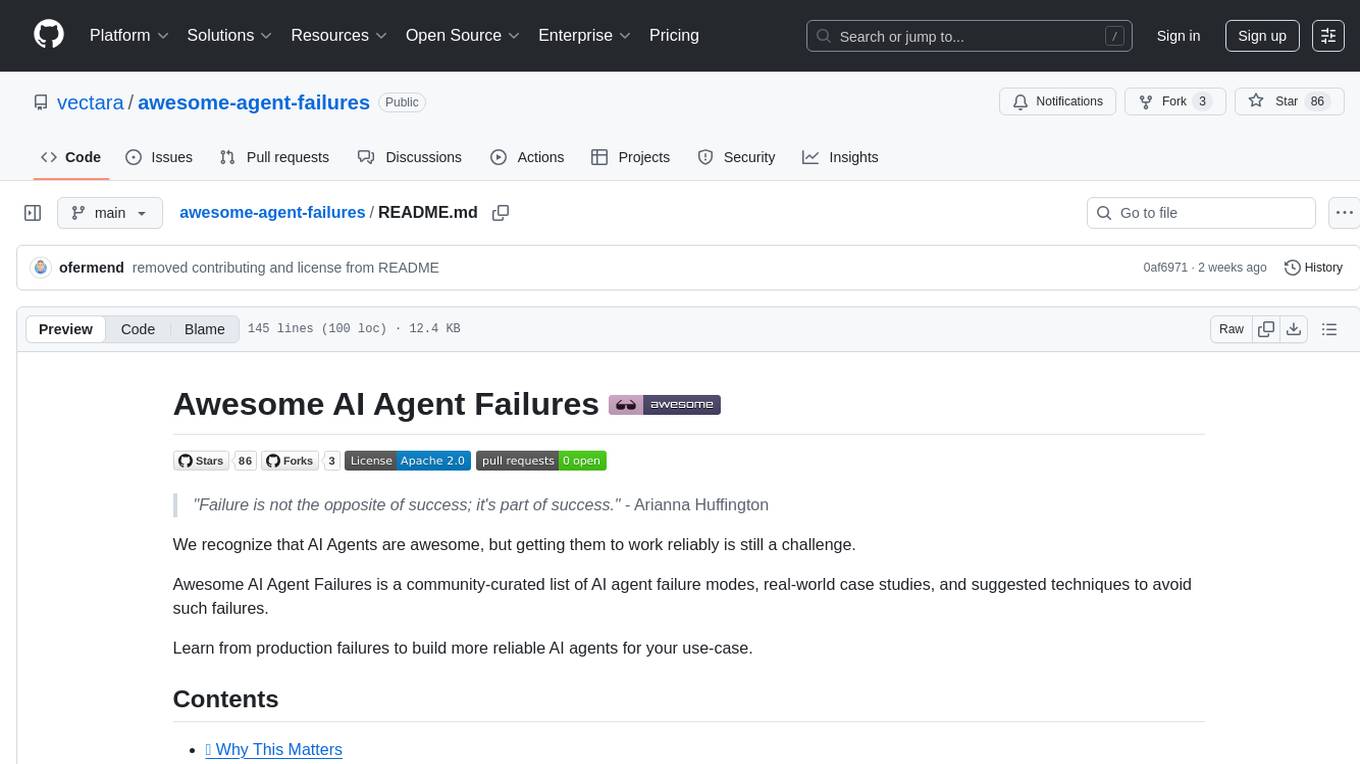The height and width of the screenshot is (764, 1360).
Task: Open ofermend author profile link
Action: point(91,267)
